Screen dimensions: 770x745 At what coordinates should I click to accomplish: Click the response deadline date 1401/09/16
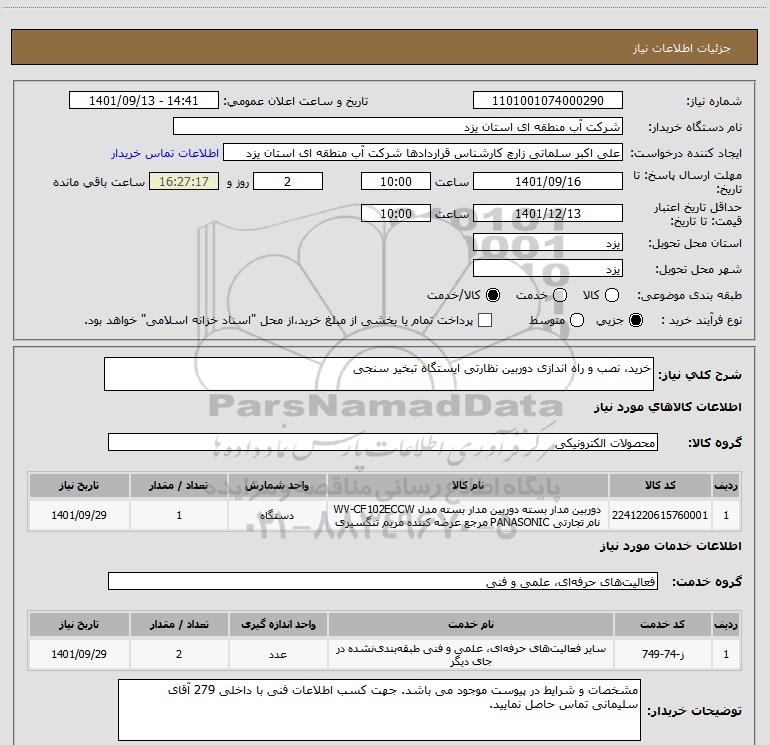click(x=548, y=181)
